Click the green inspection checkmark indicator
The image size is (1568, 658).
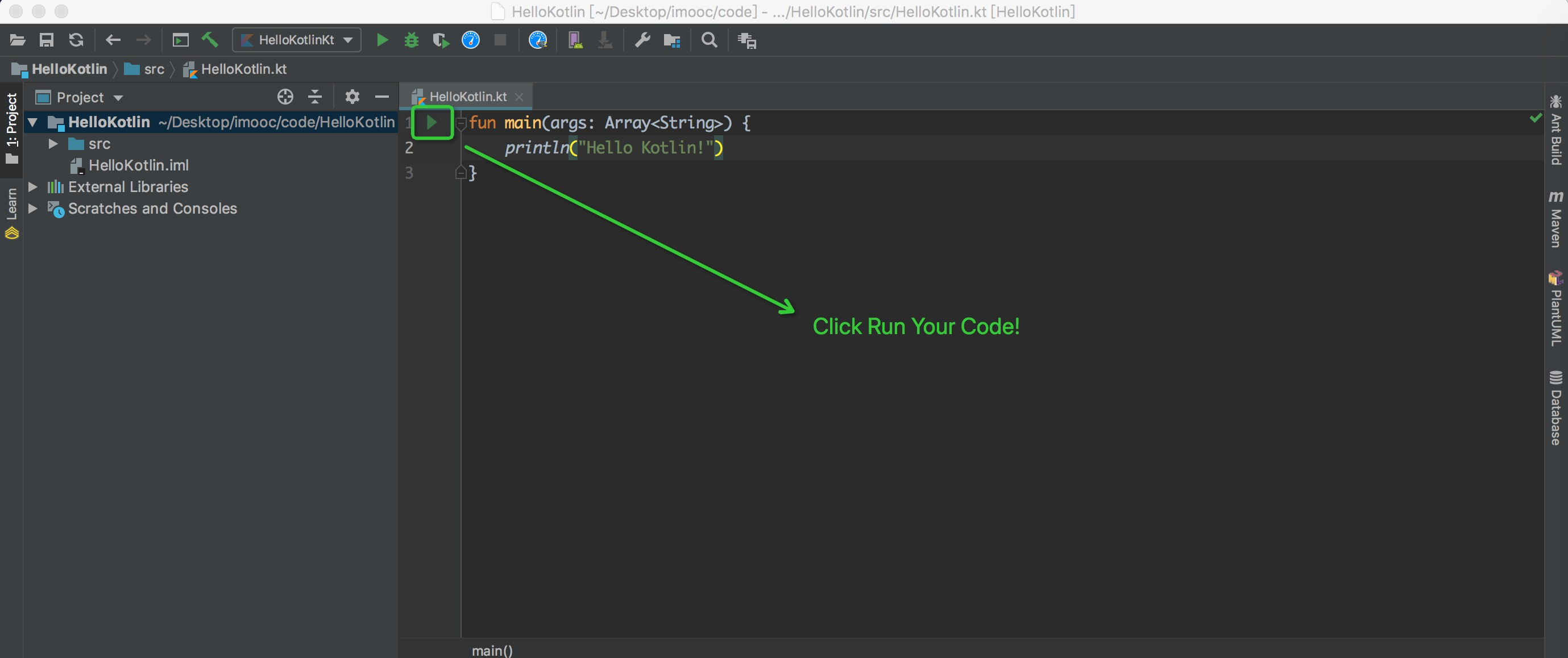pos(1536,118)
